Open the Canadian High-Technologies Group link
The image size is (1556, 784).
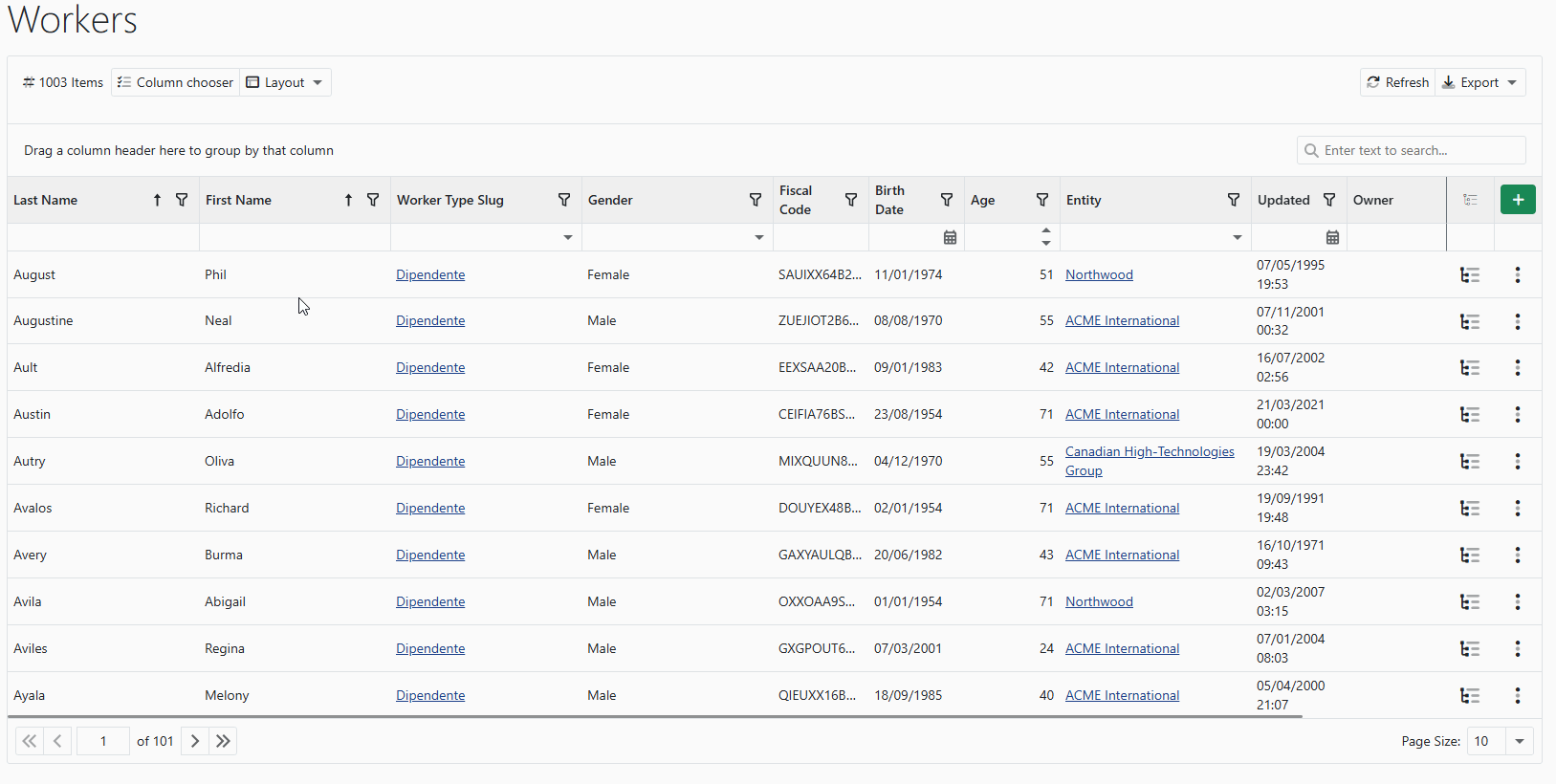point(1149,452)
